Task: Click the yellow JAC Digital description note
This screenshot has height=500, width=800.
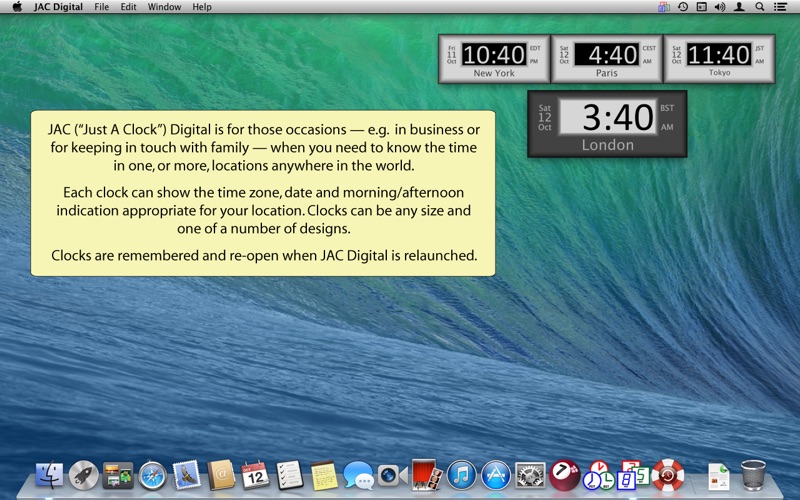Action: tap(263, 193)
